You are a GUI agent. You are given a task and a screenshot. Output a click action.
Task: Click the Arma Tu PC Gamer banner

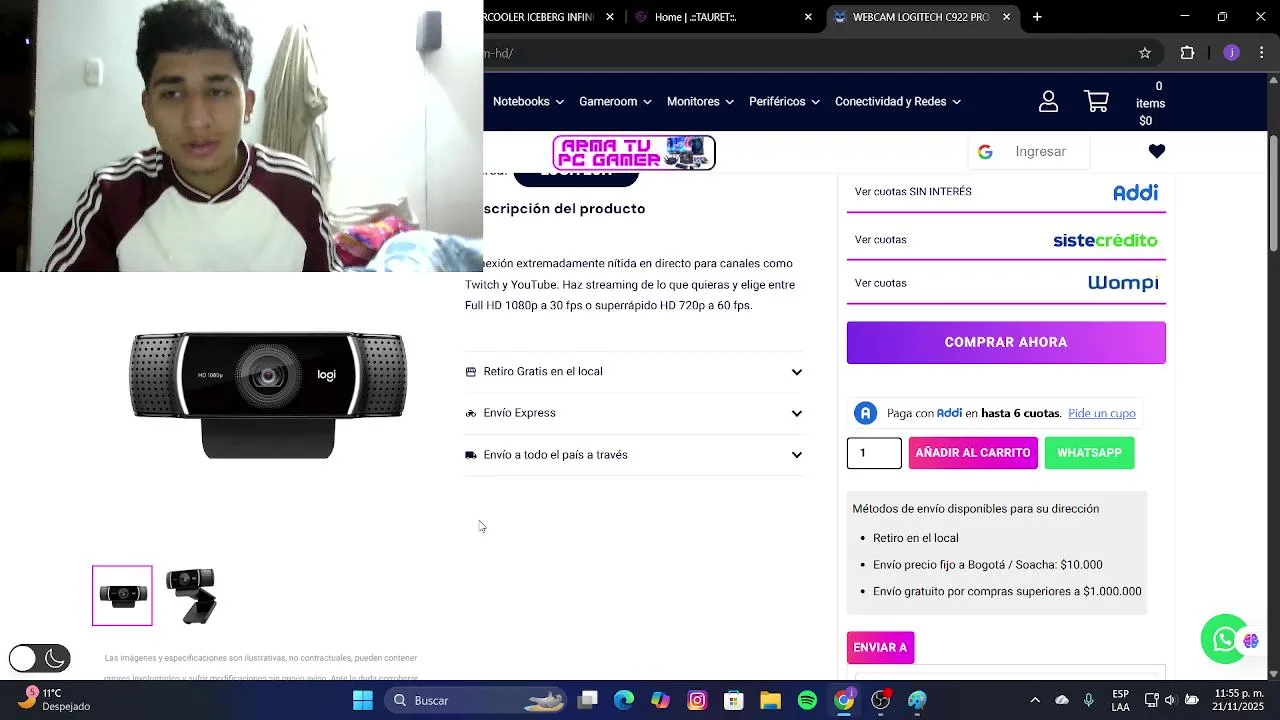(x=634, y=153)
